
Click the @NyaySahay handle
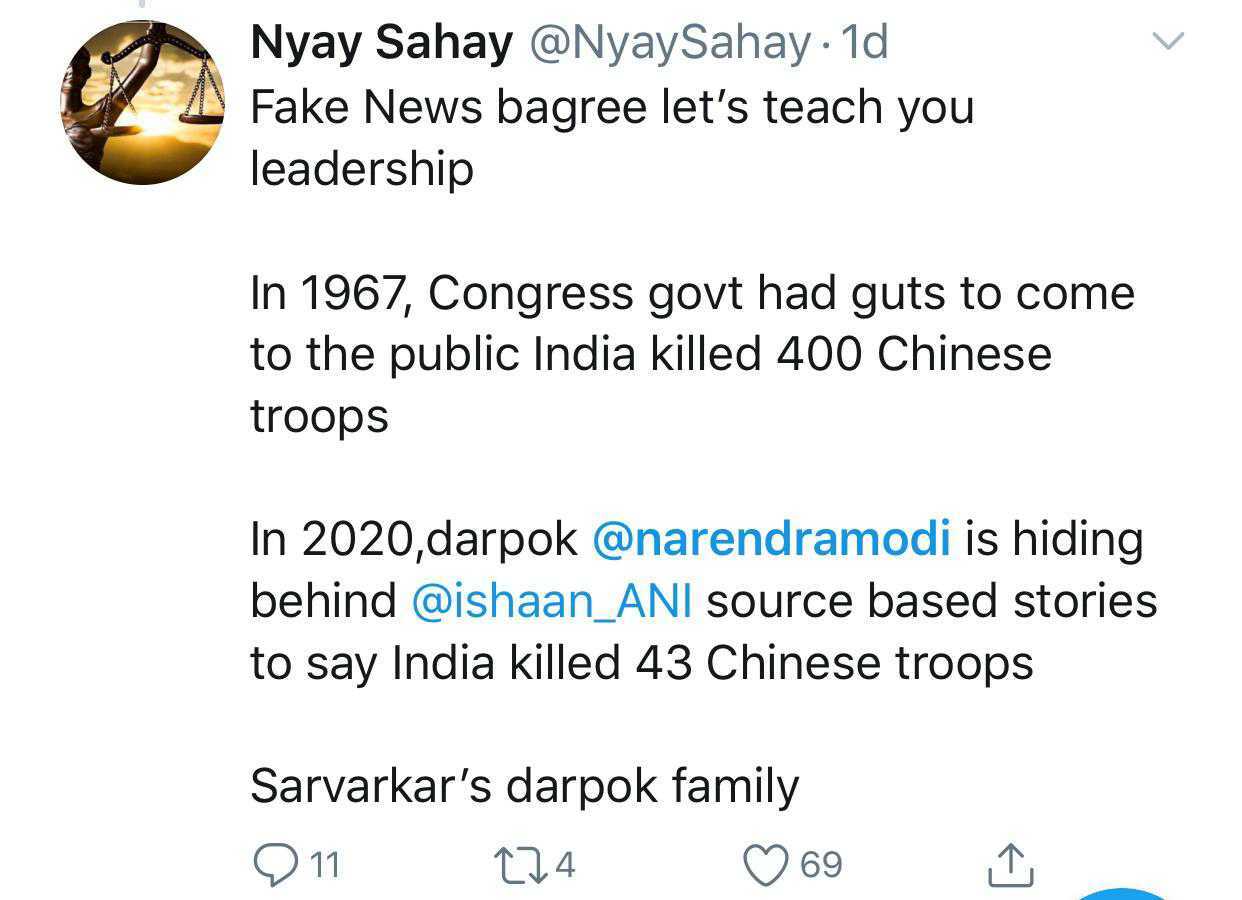click(668, 43)
